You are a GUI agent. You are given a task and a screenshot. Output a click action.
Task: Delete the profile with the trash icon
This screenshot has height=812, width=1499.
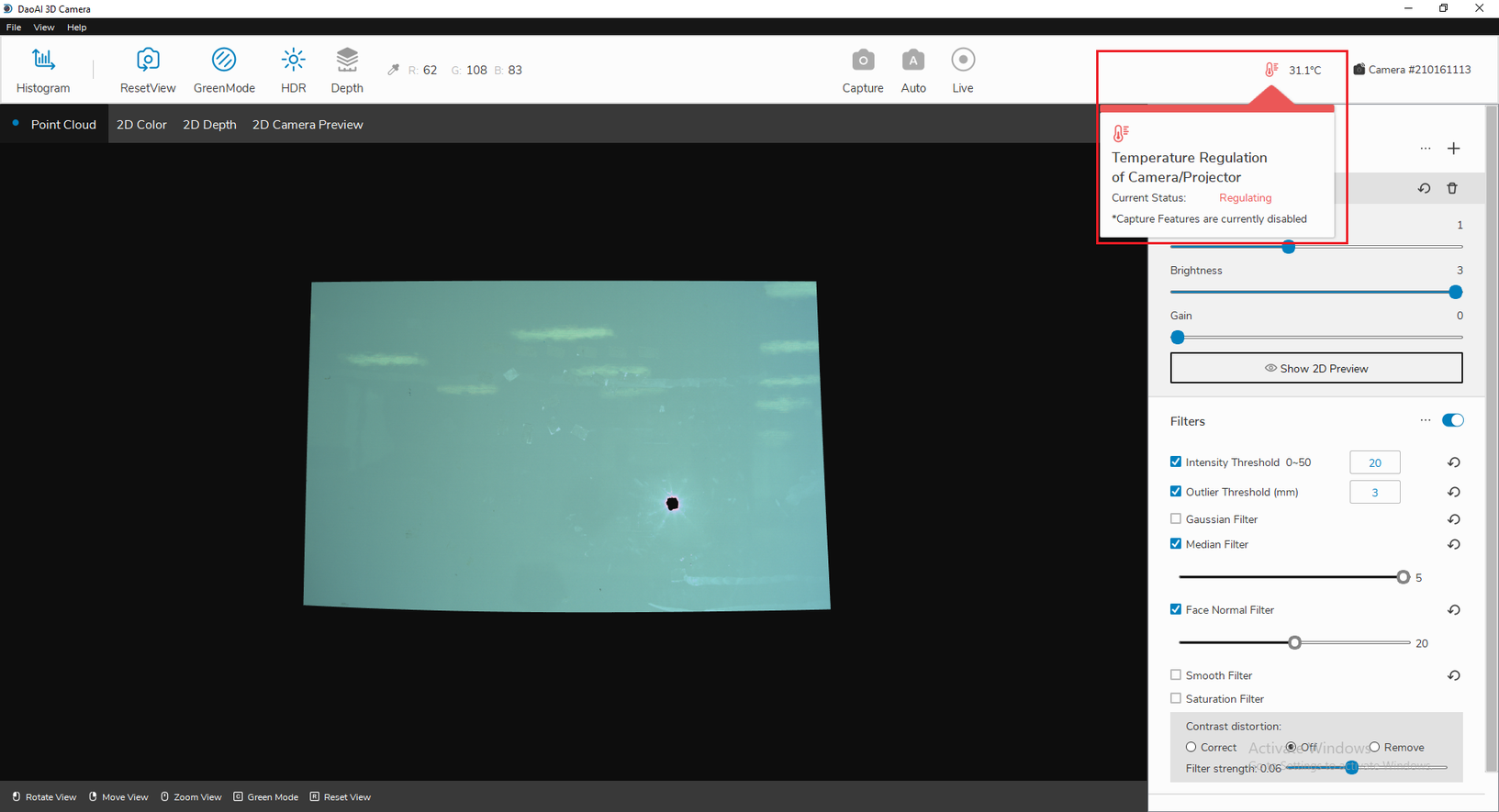click(x=1452, y=188)
